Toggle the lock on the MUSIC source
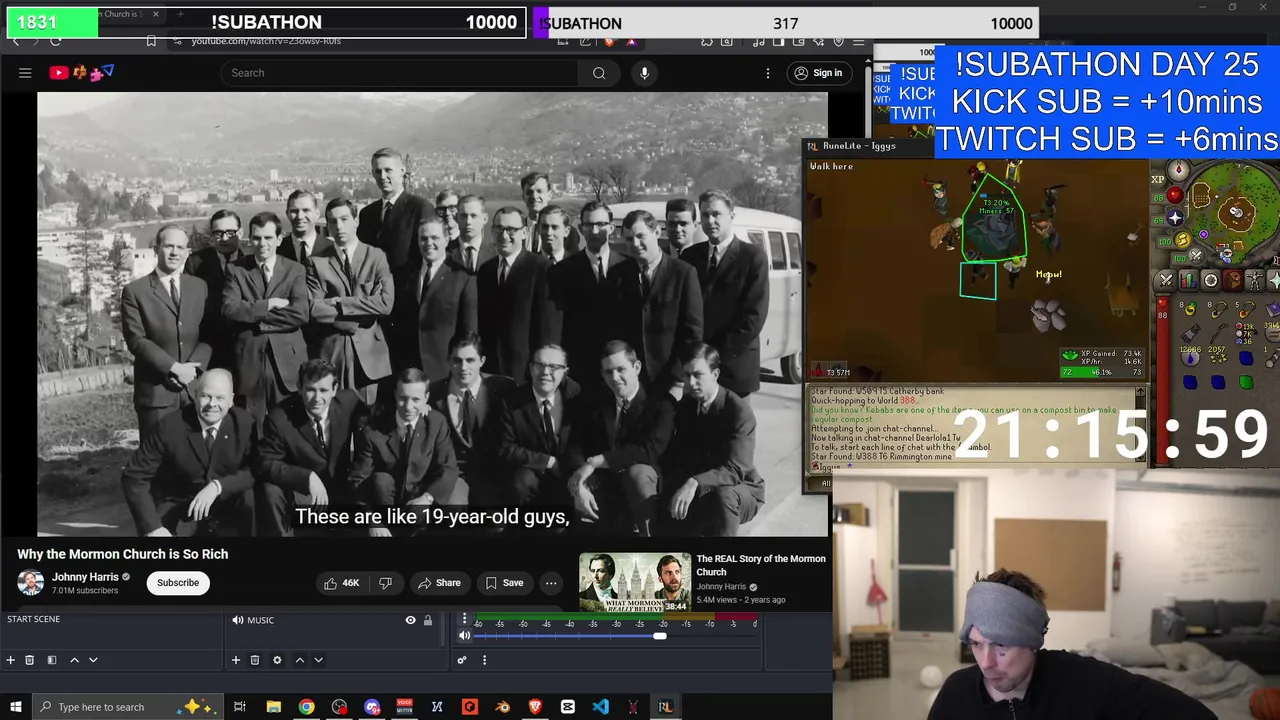 (x=427, y=620)
